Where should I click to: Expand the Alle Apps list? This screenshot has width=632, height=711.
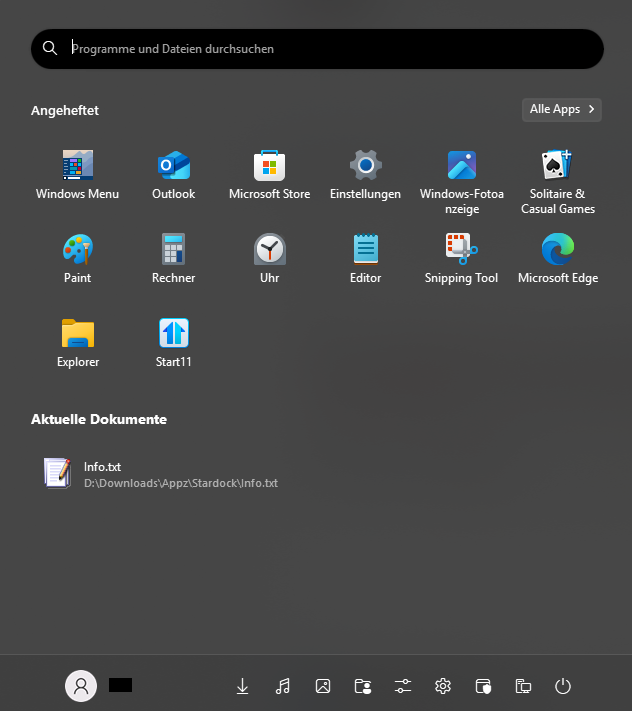point(561,109)
